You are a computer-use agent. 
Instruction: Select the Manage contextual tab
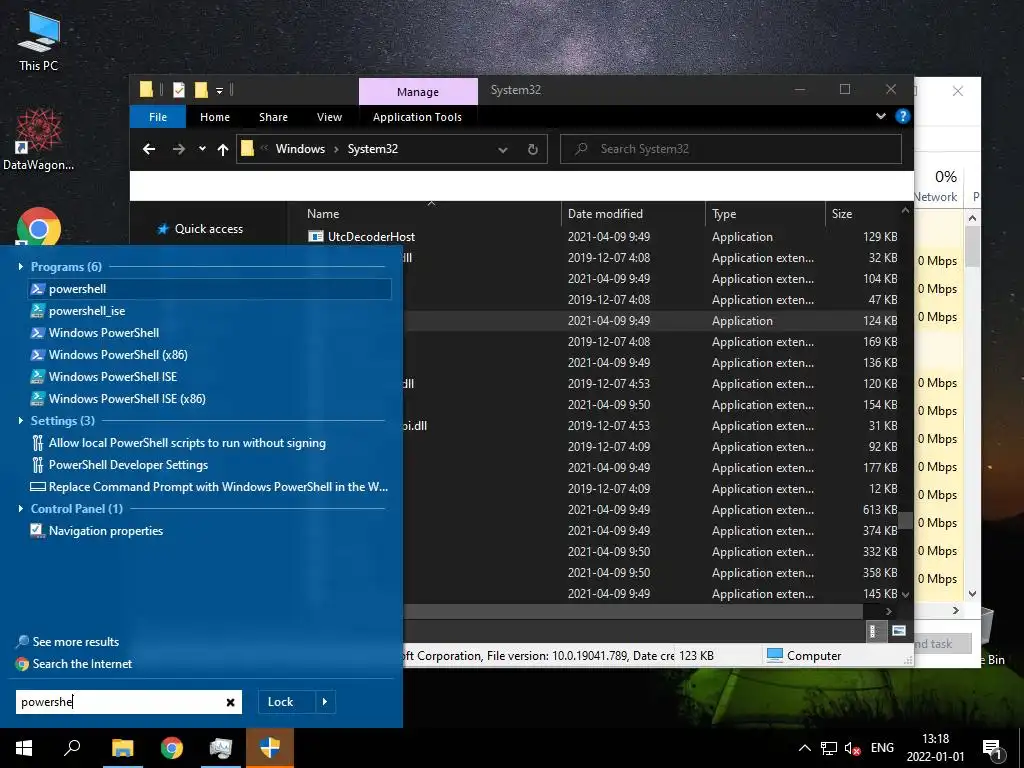tap(418, 91)
